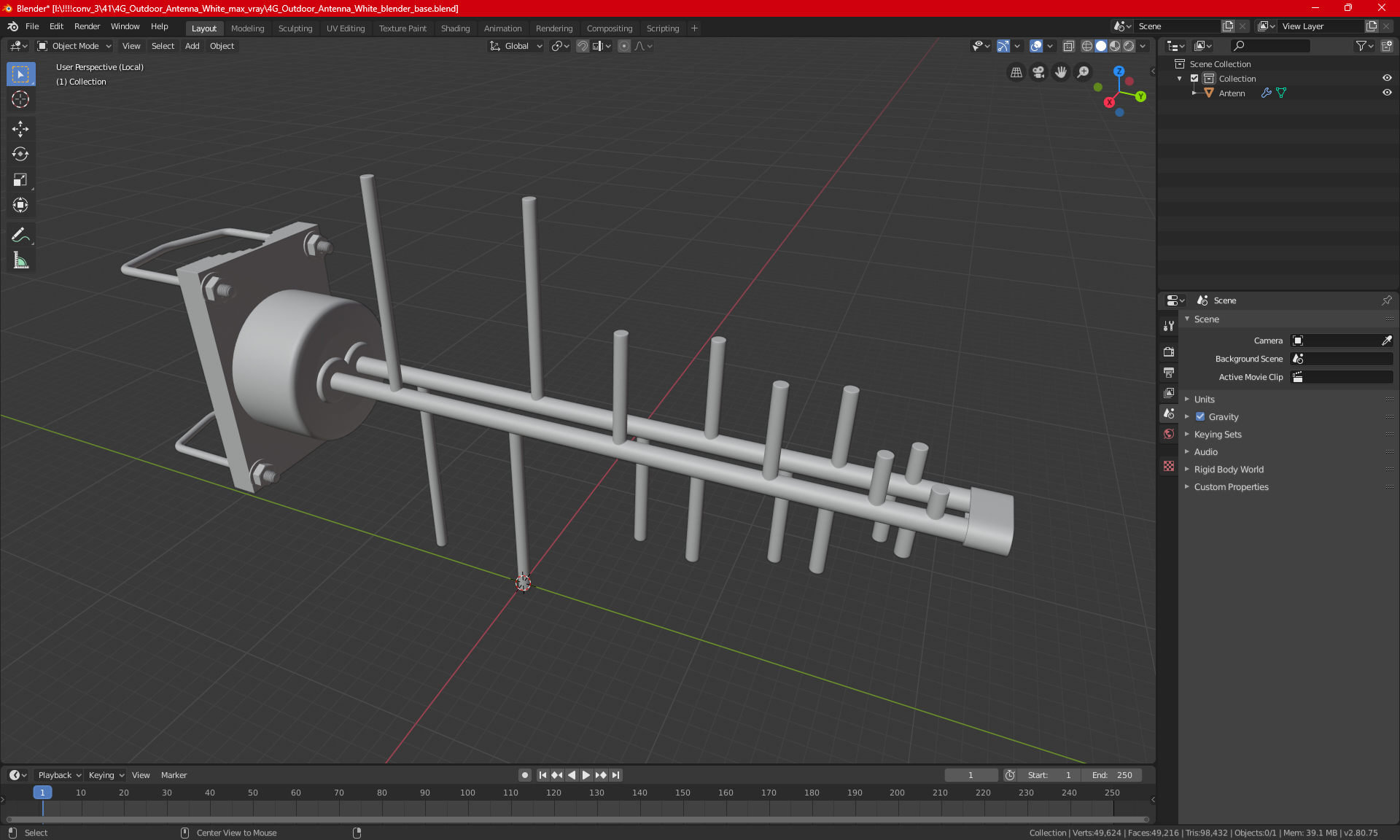
Task: Uncheck the Collection exclude checkbox
Action: pos(1194,78)
